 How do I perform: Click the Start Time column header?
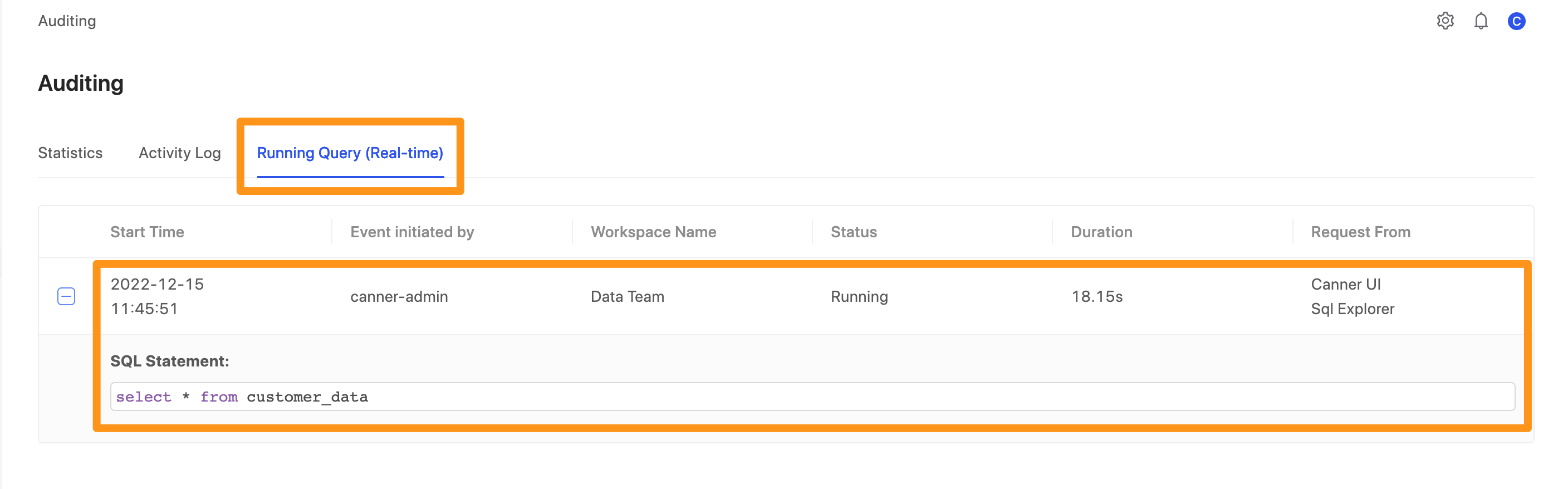coord(146,232)
